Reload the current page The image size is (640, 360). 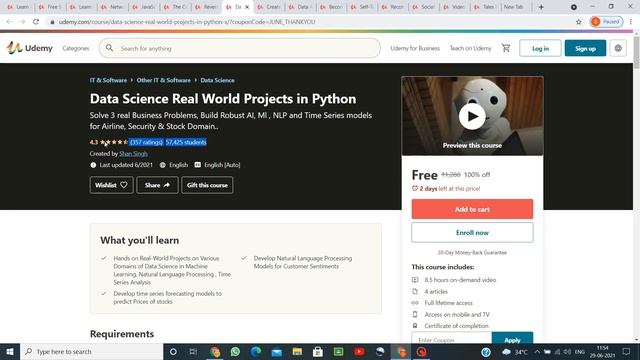click(36, 22)
